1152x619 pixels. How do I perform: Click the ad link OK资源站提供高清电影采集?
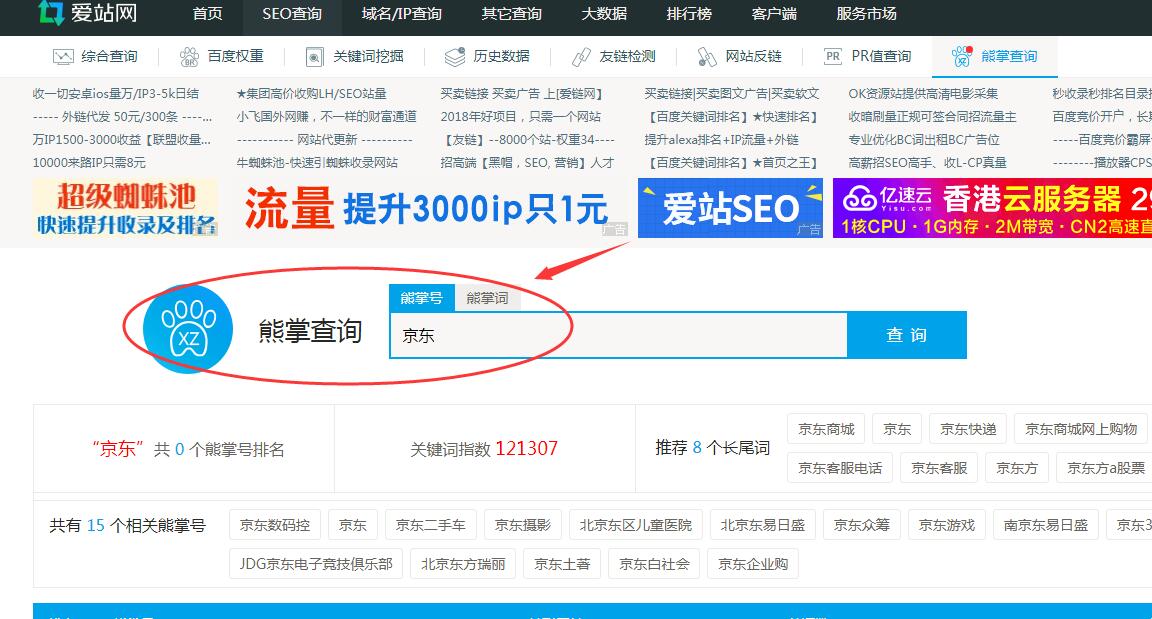[923, 94]
